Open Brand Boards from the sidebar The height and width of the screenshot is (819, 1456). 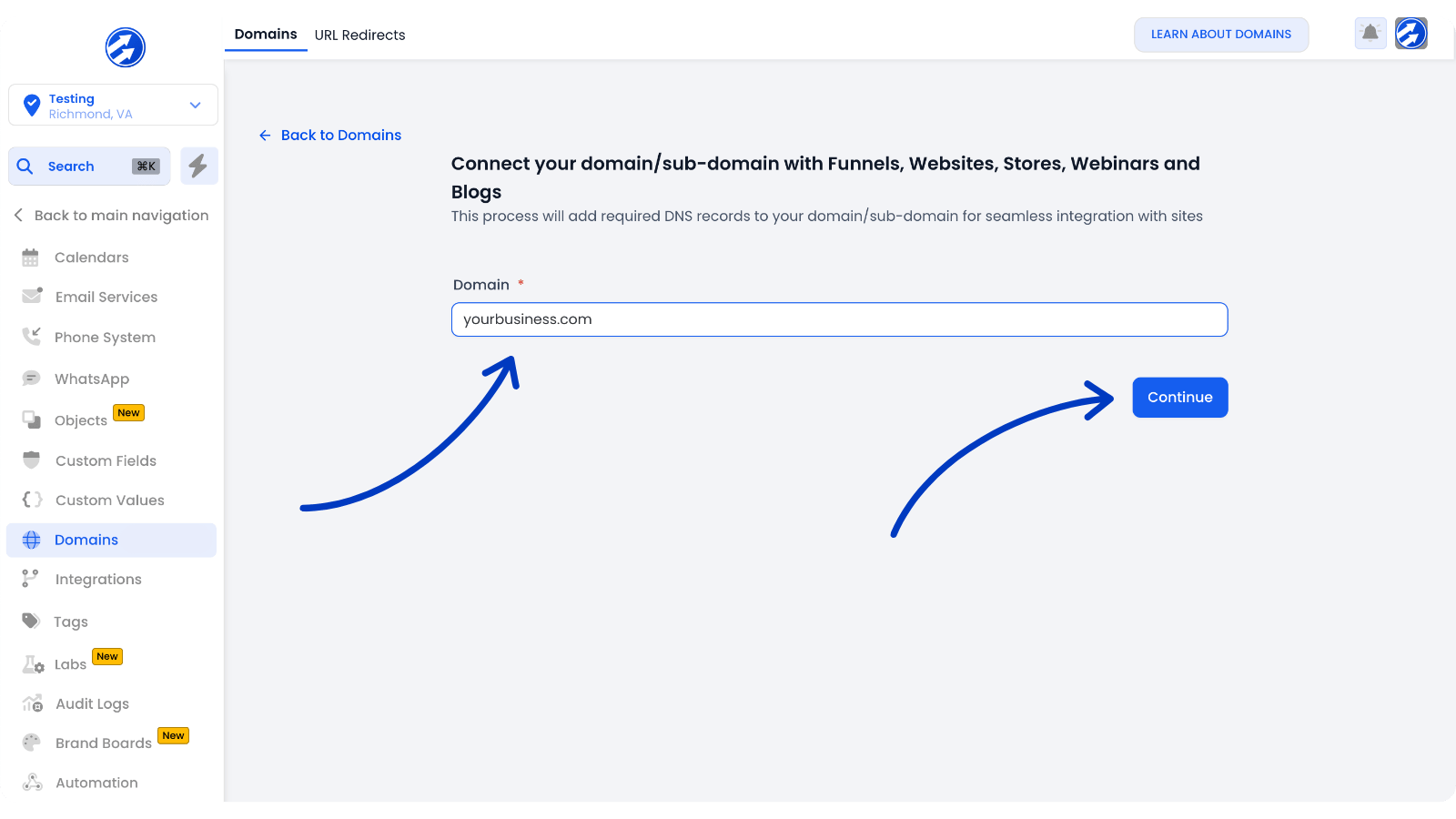pos(103,743)
